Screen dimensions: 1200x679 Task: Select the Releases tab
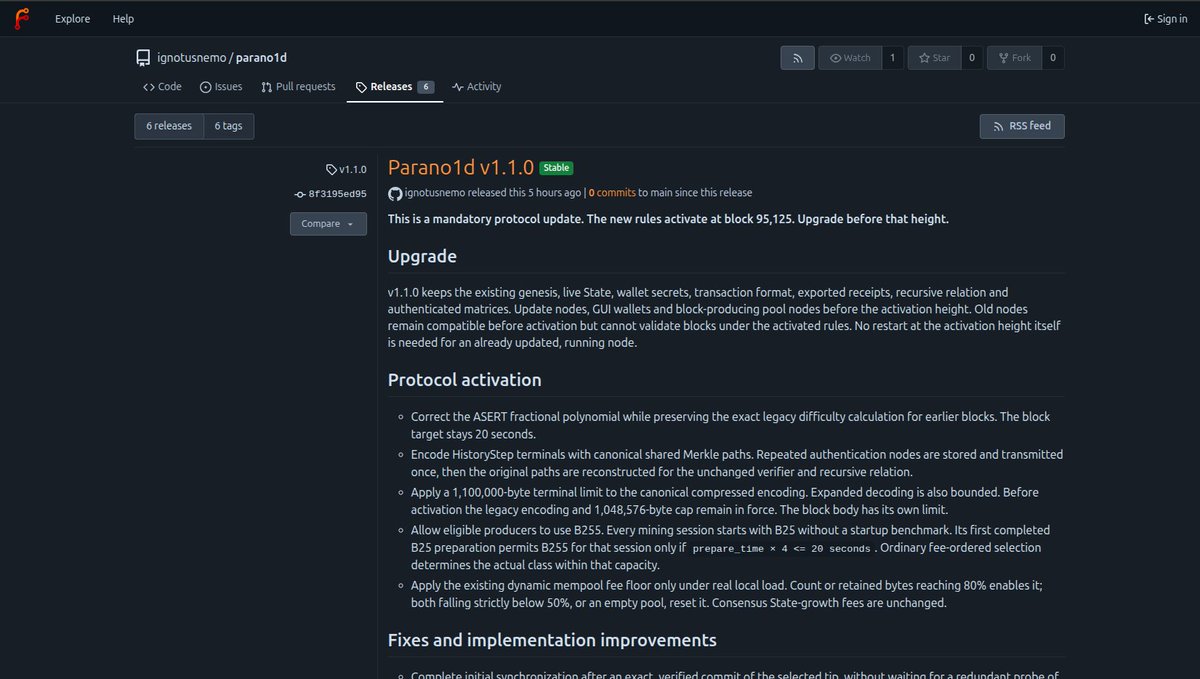[395, 87]
